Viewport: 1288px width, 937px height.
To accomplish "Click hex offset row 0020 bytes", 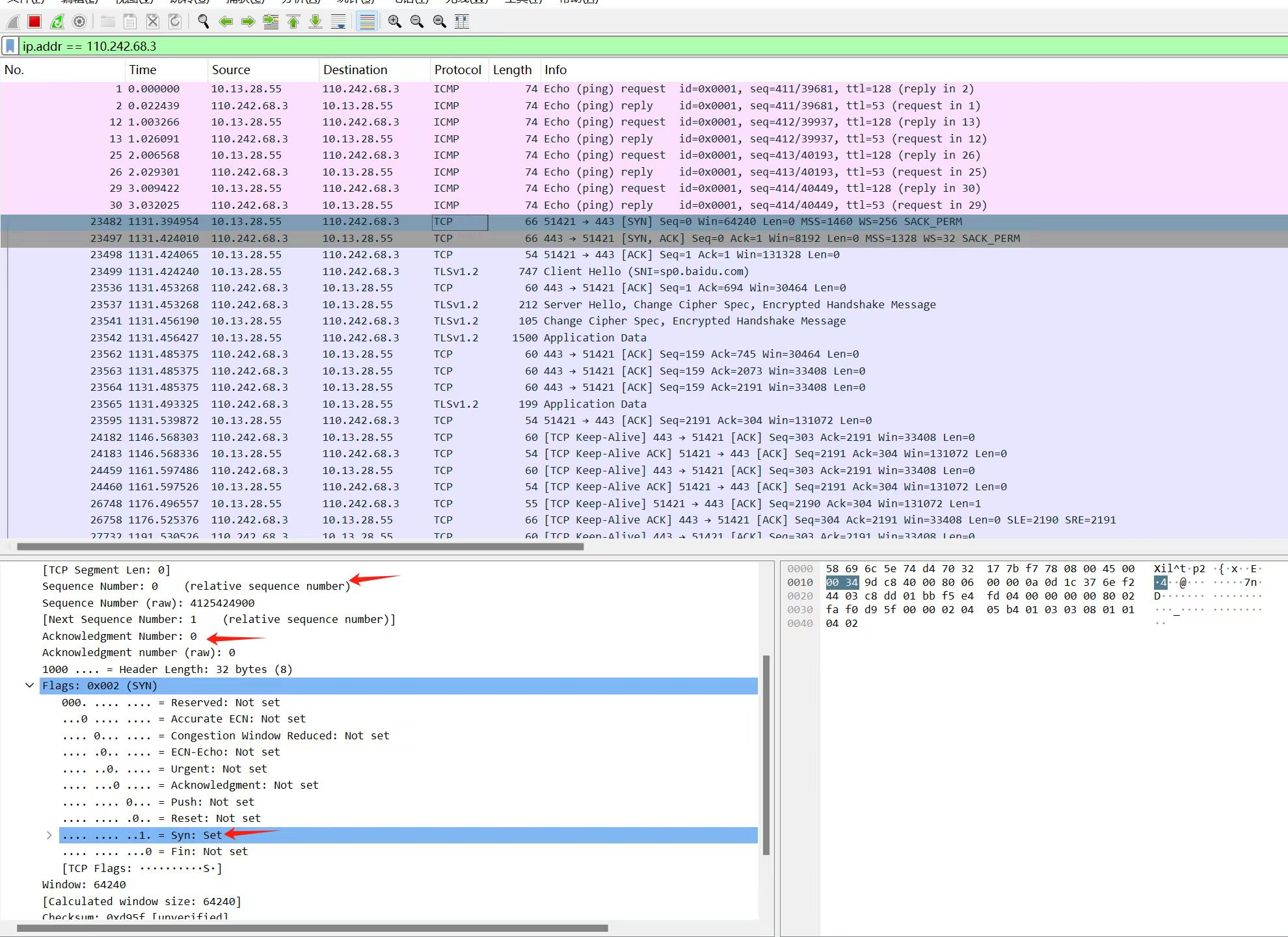I will click(980, 596).
